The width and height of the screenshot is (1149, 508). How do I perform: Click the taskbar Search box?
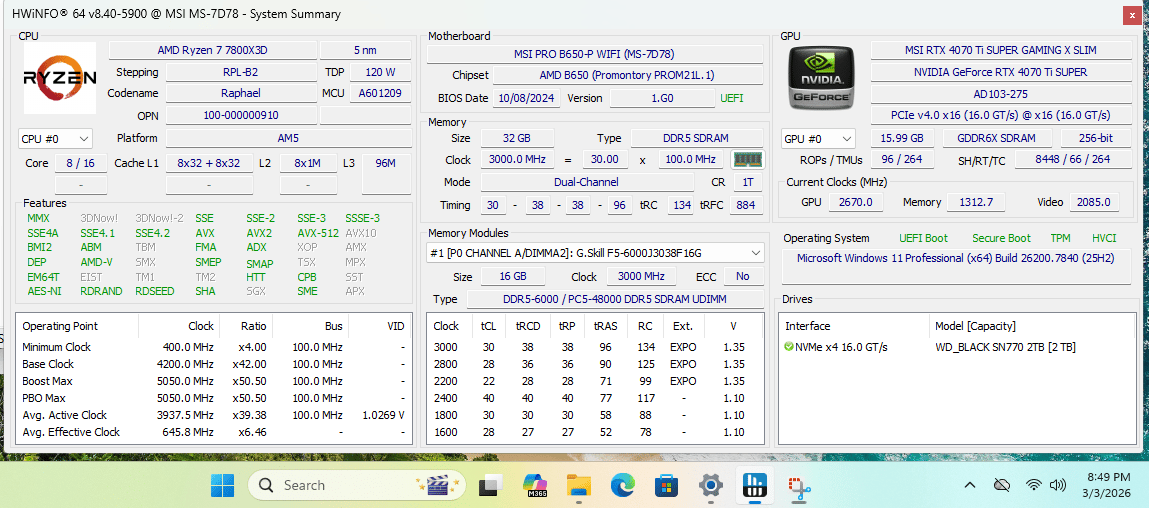[358, 485]
